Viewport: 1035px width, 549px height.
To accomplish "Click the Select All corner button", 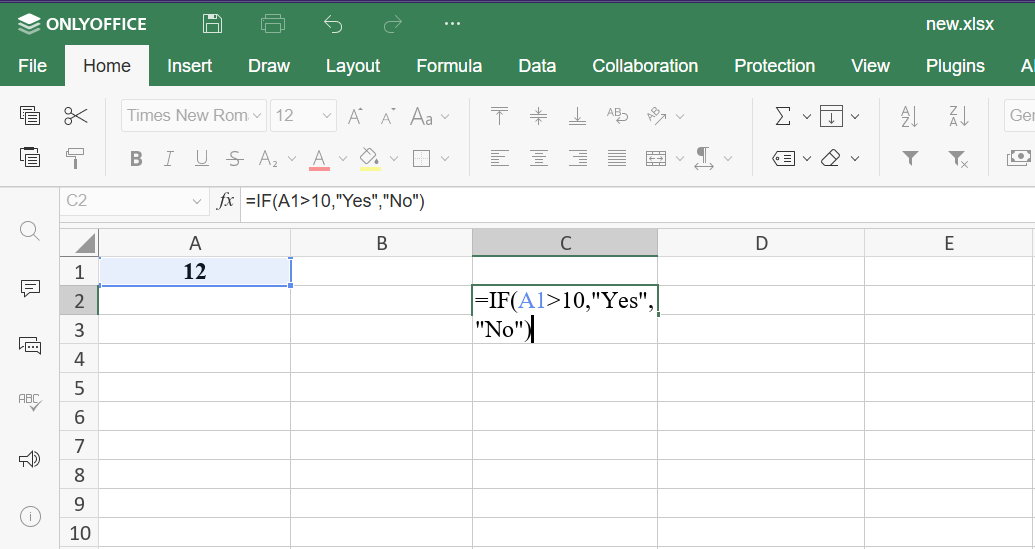I will 79,243.
